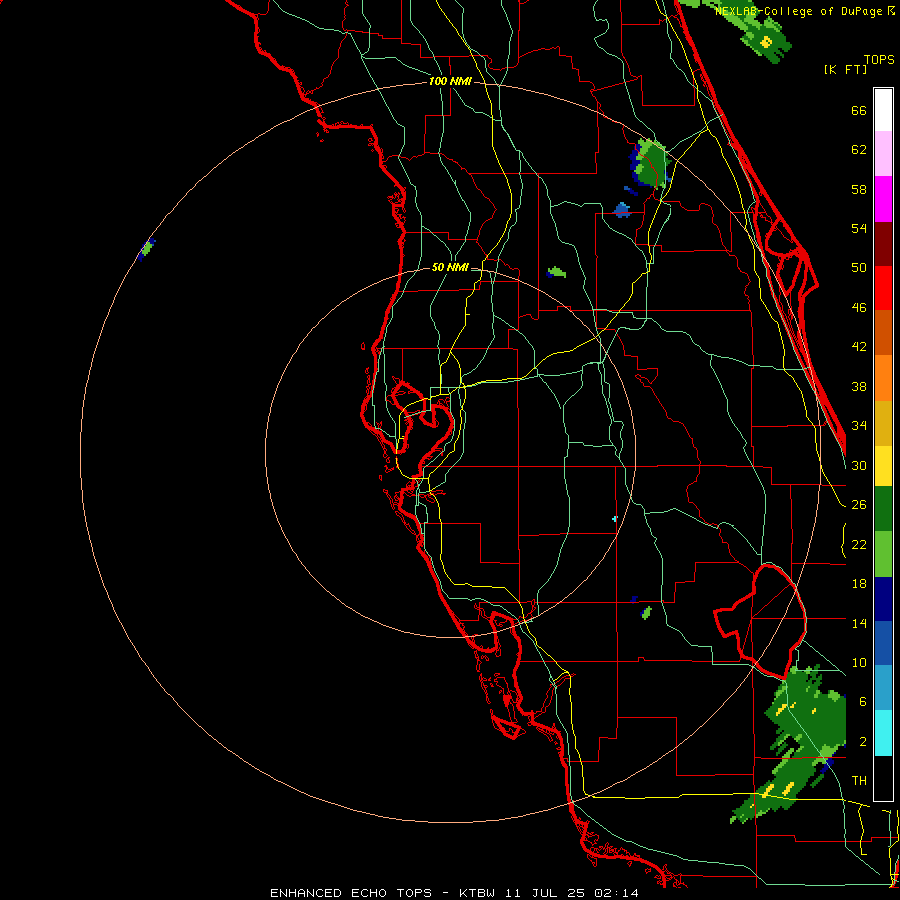Screen dimensions: 900x900
Task: Click 'ENHANCED ECHO TOPS' in the caption
Action: [x=351, y=893]
